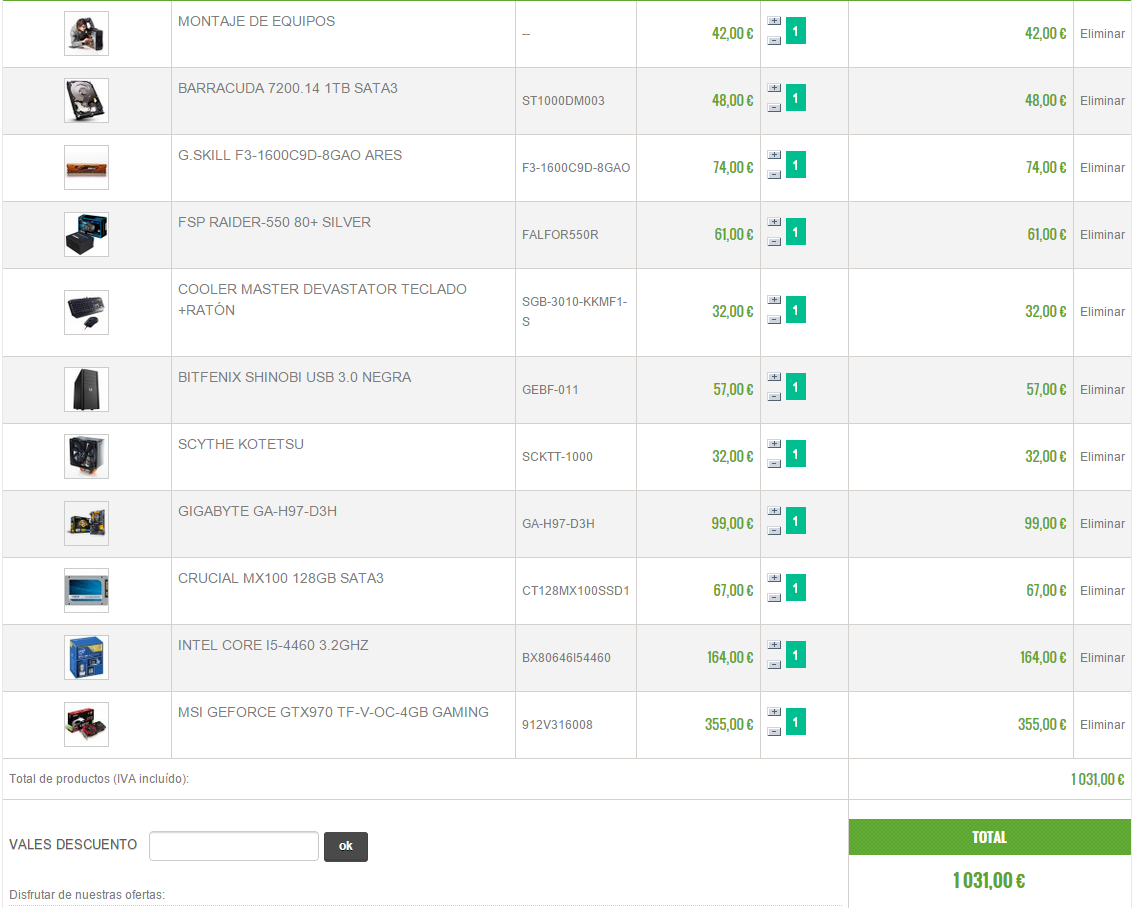Image resolution: width=1134 pixels, height=908 pixels.
Task: Increase quantity of BITFENIX SHINOBI case
Action: tap(774, 377)
